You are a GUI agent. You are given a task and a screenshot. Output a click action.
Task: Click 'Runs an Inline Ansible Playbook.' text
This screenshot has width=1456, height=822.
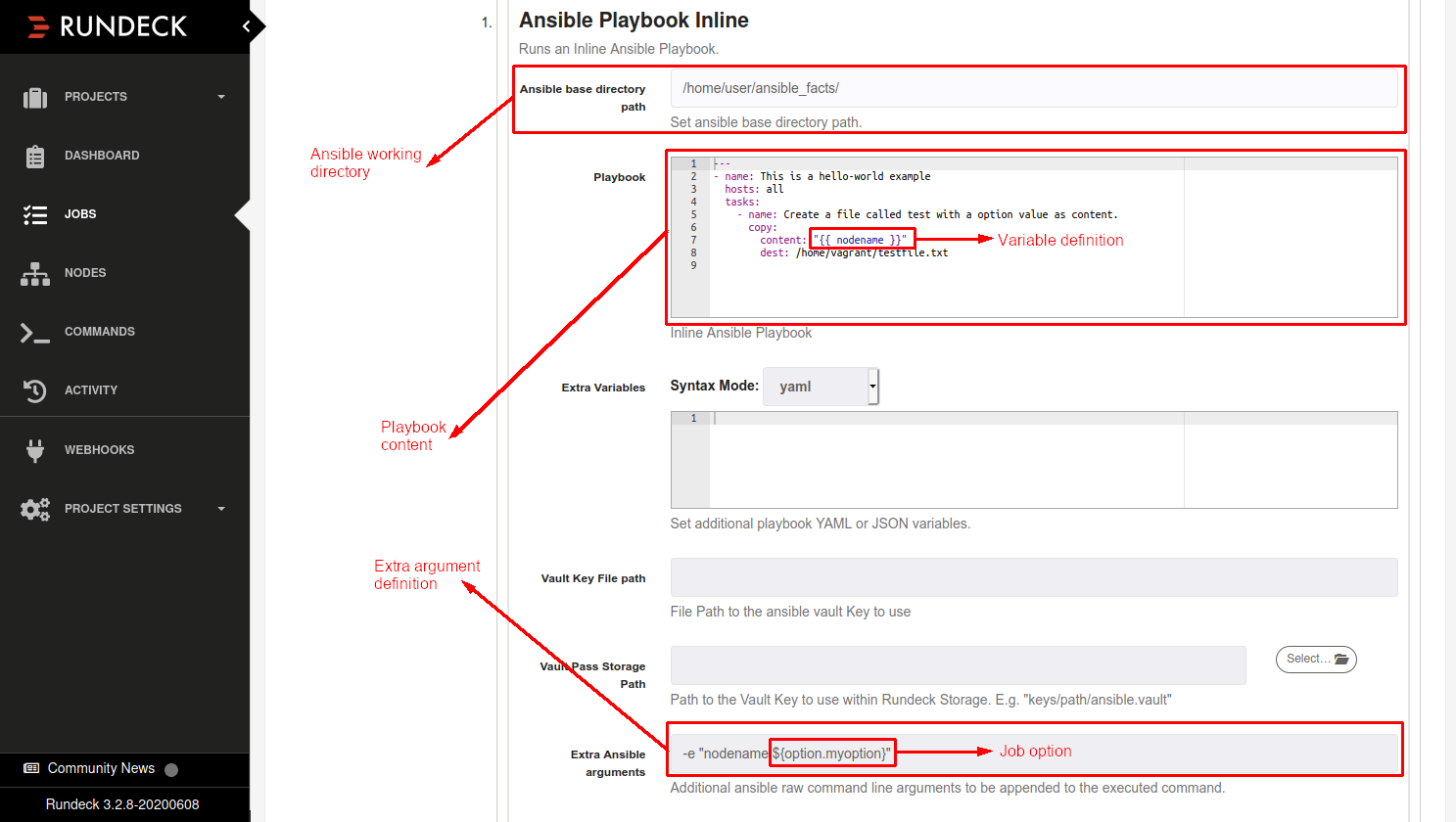pos(619,49)
